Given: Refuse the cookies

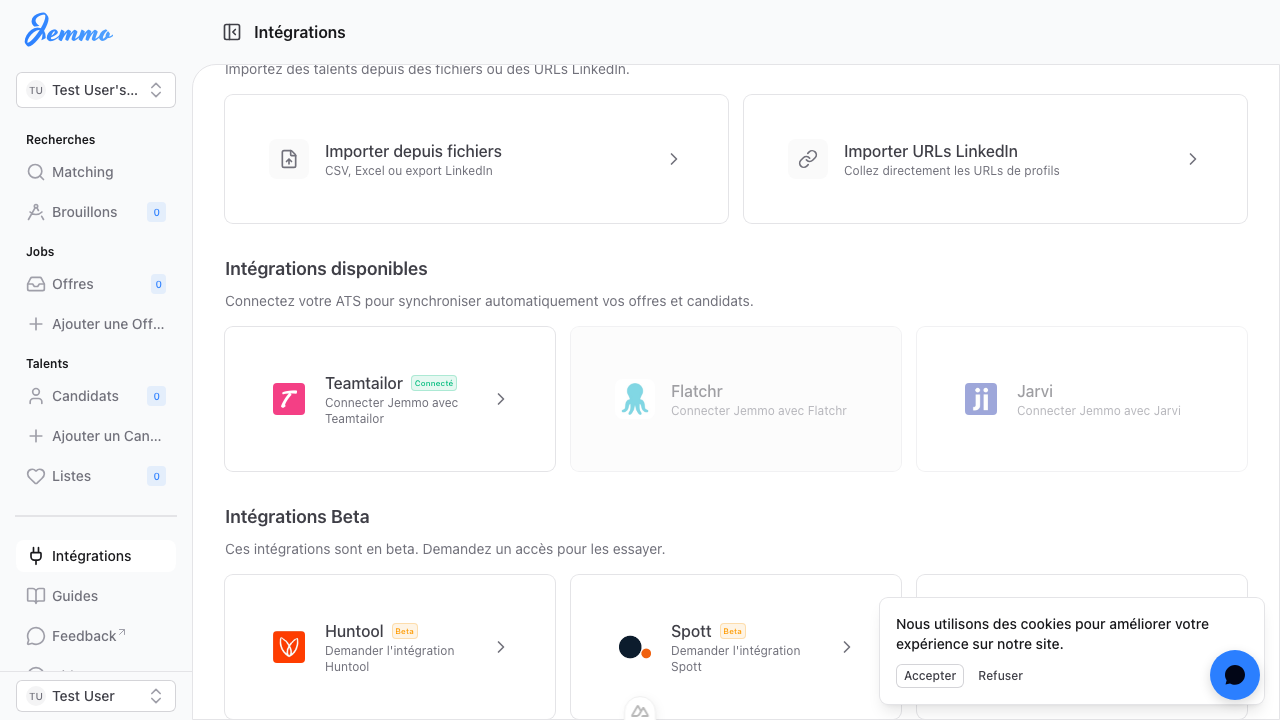Looking at the screenshot, I should (x=1000, y=675).
